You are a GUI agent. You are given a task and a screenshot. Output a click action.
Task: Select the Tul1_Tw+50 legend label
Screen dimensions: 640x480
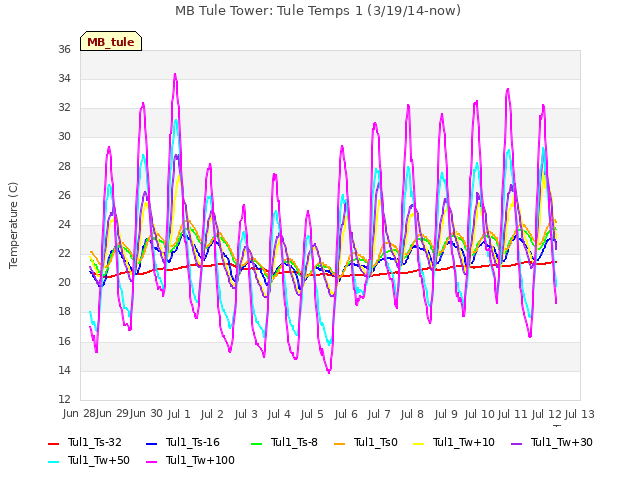point(99,460)
